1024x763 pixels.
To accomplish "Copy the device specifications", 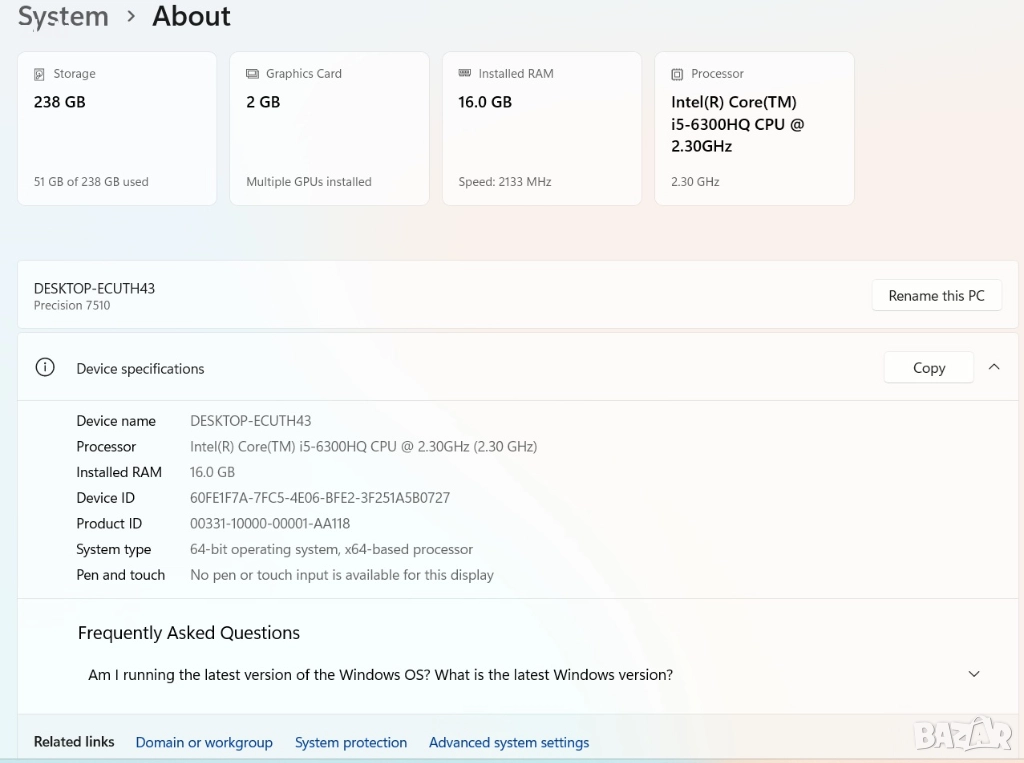I will [x=928, y=368].
